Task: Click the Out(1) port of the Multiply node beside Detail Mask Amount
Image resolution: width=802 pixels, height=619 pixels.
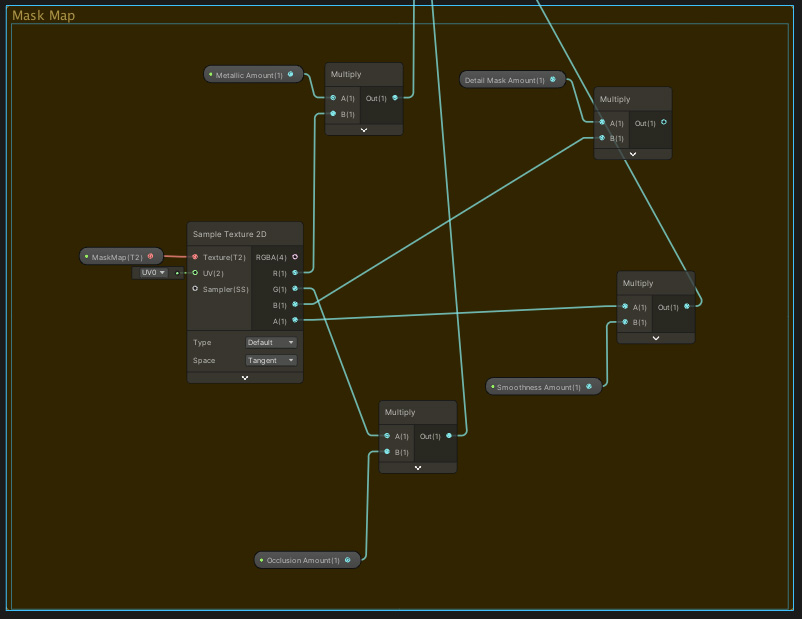Action: (663, 123)
